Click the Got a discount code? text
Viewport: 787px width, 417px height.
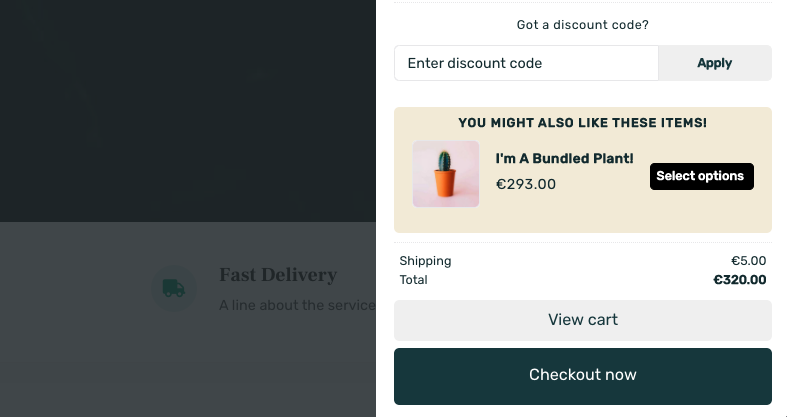[x=583, y=25]
